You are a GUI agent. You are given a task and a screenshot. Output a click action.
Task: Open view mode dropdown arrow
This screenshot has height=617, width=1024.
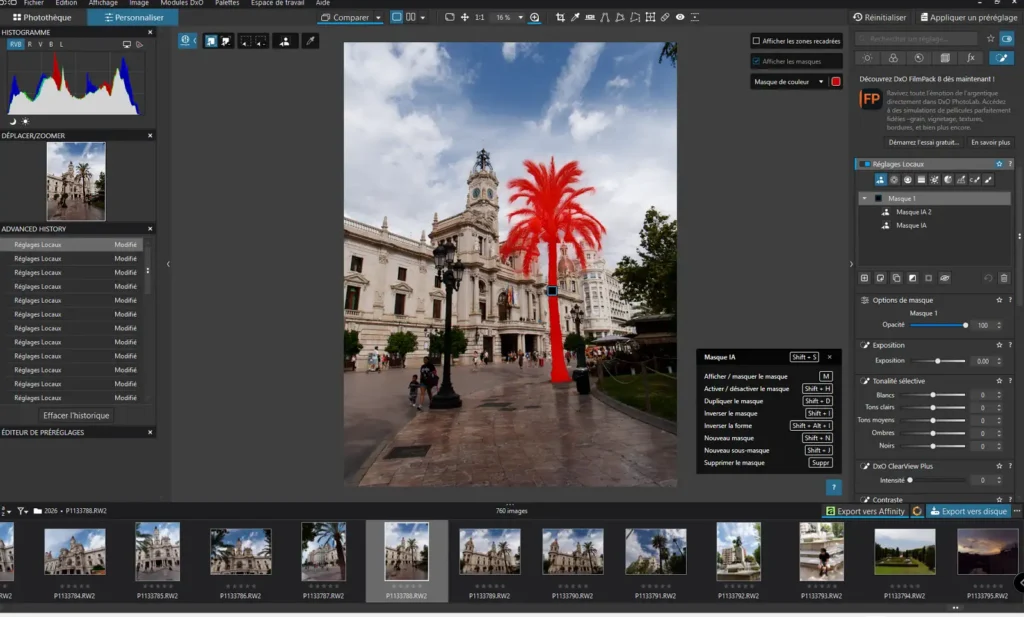pyautogui.click(x=423, y=18)
